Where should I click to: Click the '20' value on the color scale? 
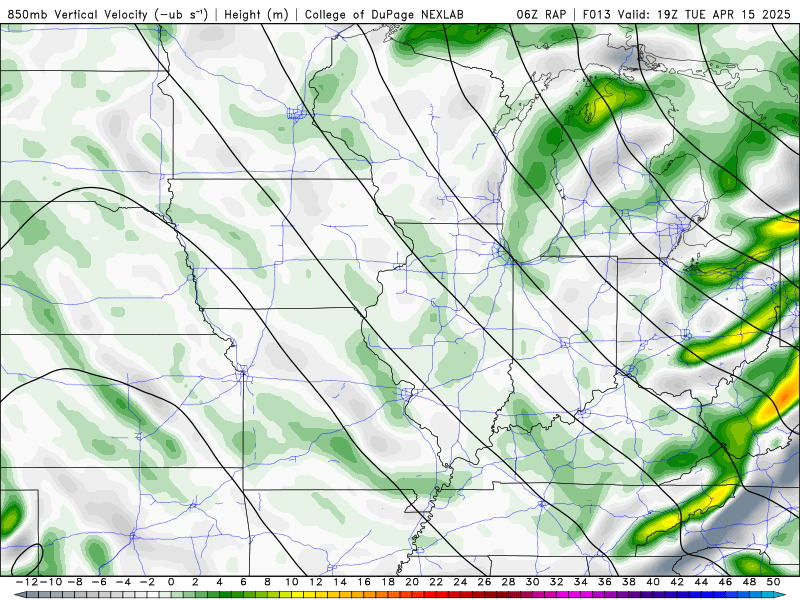point(412,582)
